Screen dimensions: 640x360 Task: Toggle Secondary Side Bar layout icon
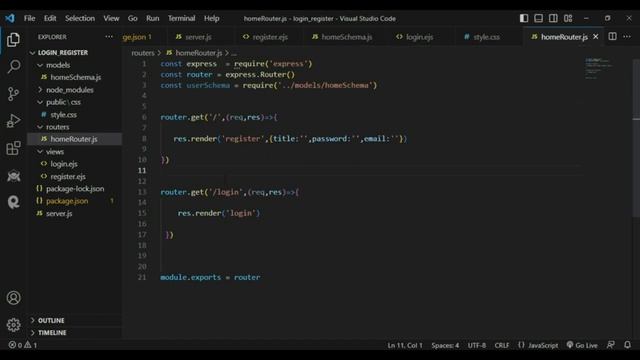[553, 18]
